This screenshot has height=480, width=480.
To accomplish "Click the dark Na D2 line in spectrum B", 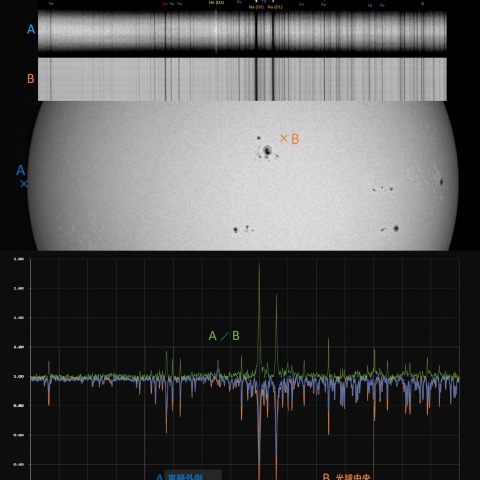I will (x=256, y=79).
